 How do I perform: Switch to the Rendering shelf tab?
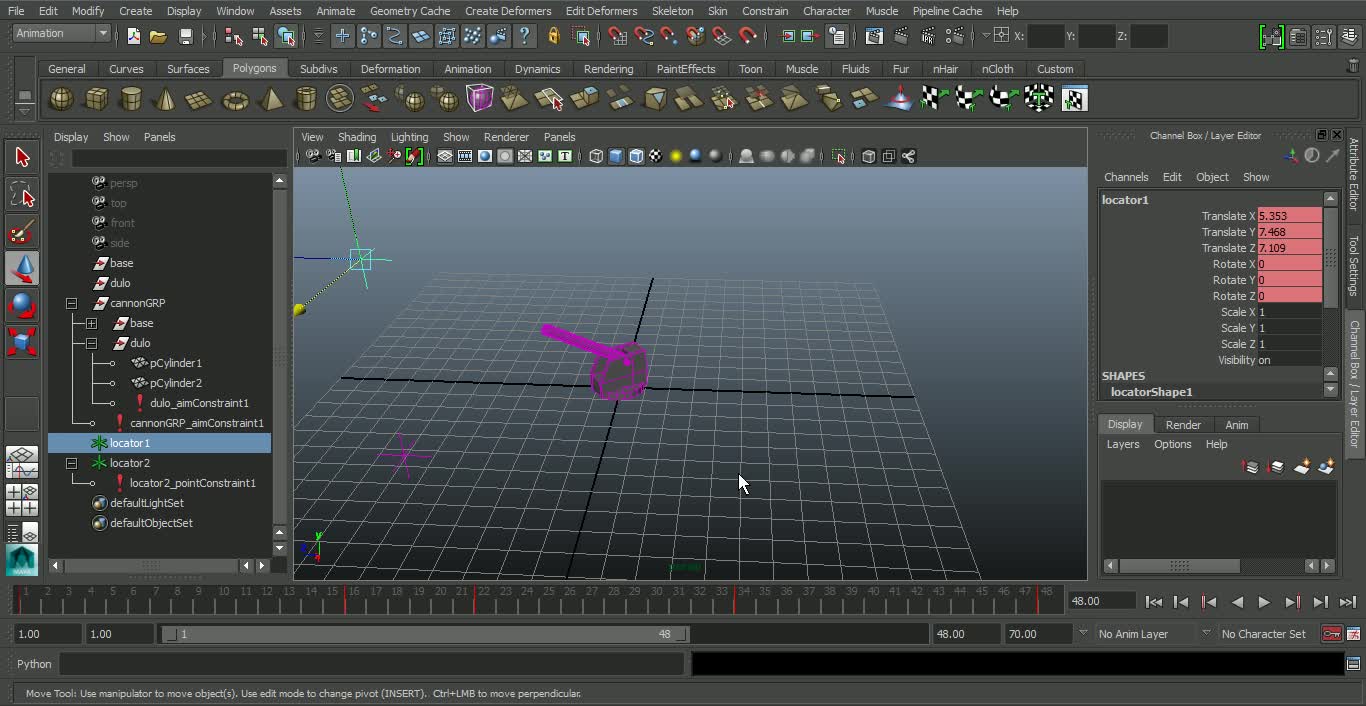click(x=608, y=69)
